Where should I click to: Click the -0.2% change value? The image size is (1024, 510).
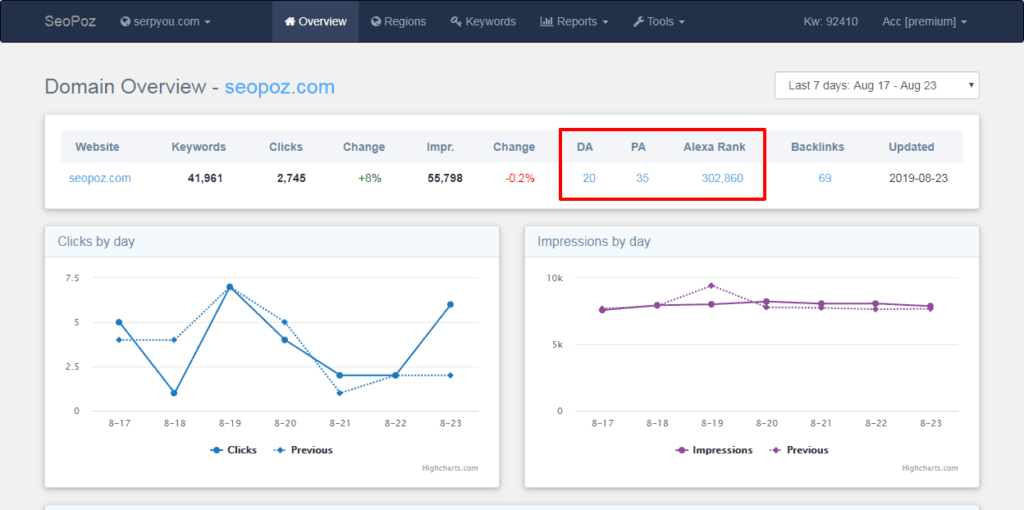pyautogui.click(x=520, y=178)
